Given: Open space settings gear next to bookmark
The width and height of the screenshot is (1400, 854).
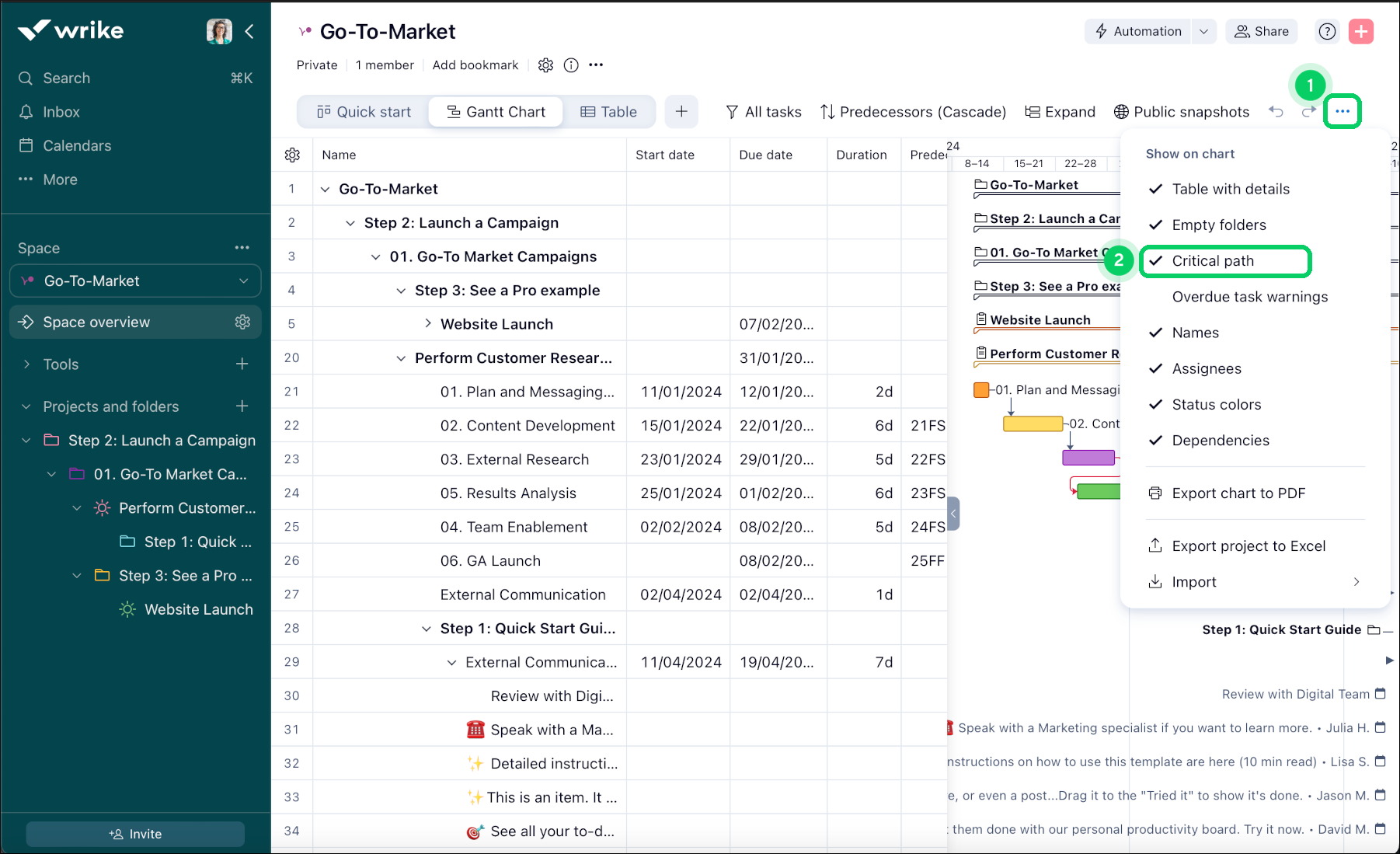Looking at the screenshot, I should click(545, 65).
